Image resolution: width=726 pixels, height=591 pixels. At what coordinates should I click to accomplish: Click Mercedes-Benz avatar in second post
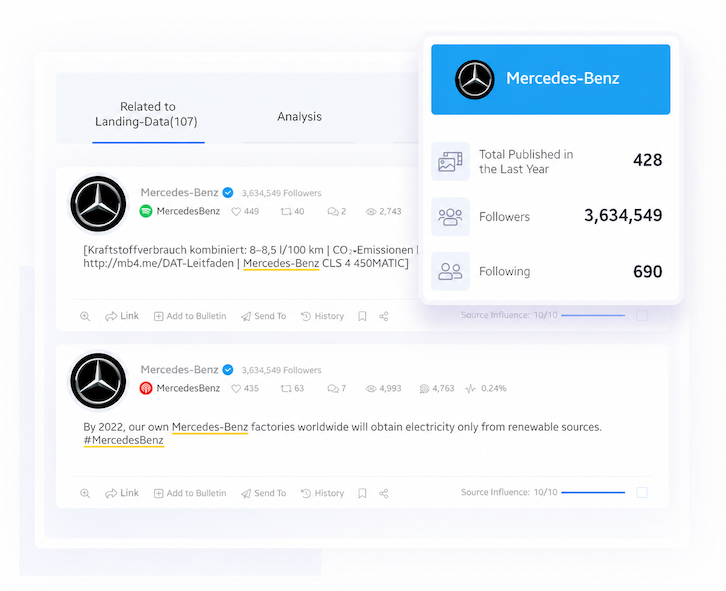[x=98, y=381]
